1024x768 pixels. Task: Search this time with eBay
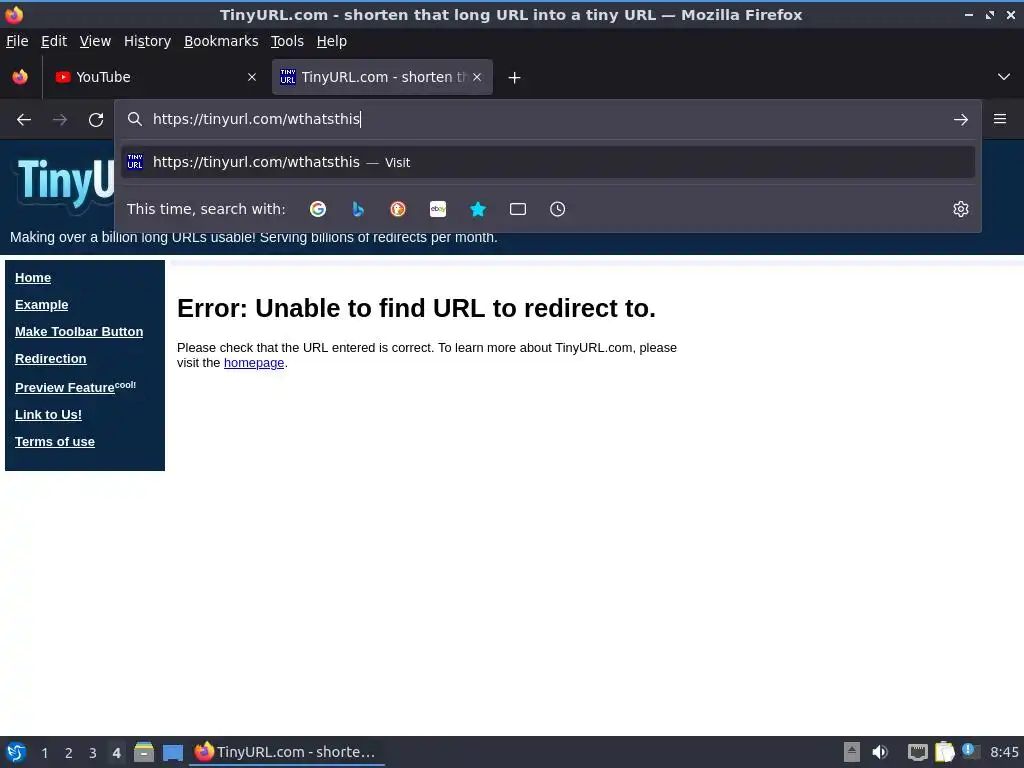point(438,209)
